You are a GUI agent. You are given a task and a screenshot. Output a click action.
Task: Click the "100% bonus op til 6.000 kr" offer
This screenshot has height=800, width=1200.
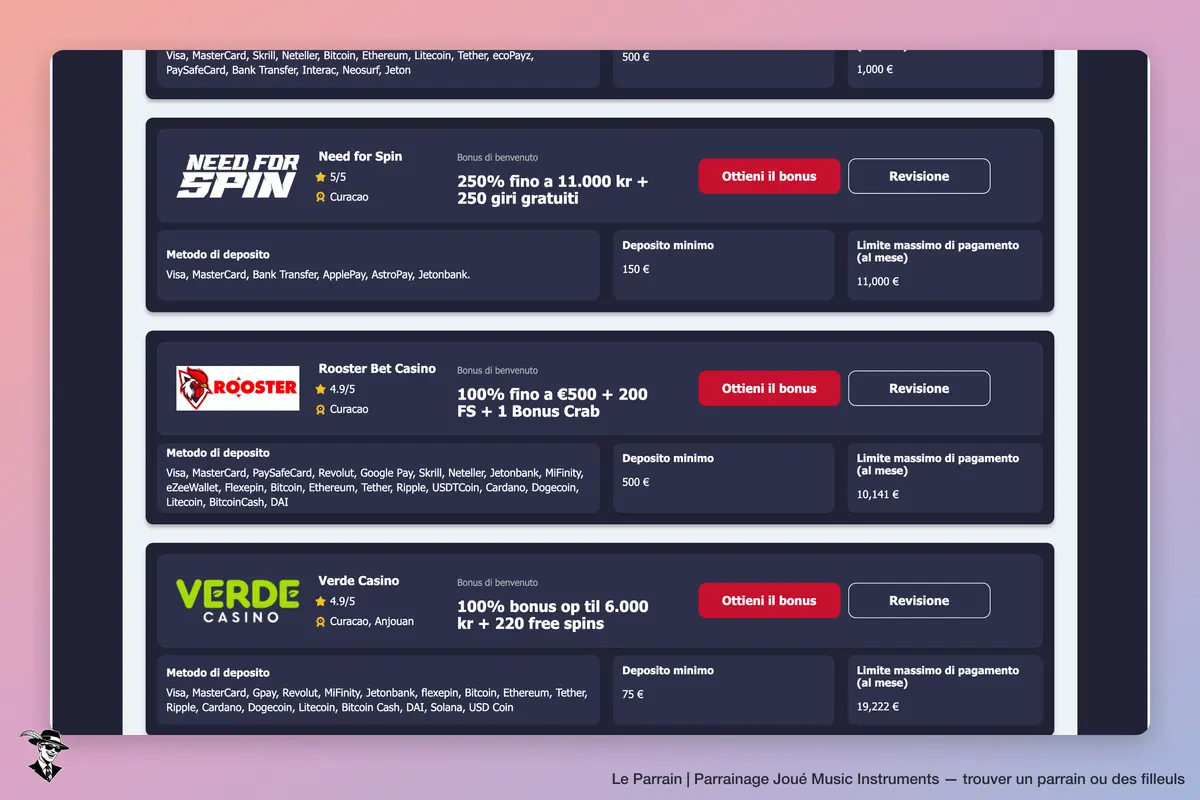pos(553,615)
